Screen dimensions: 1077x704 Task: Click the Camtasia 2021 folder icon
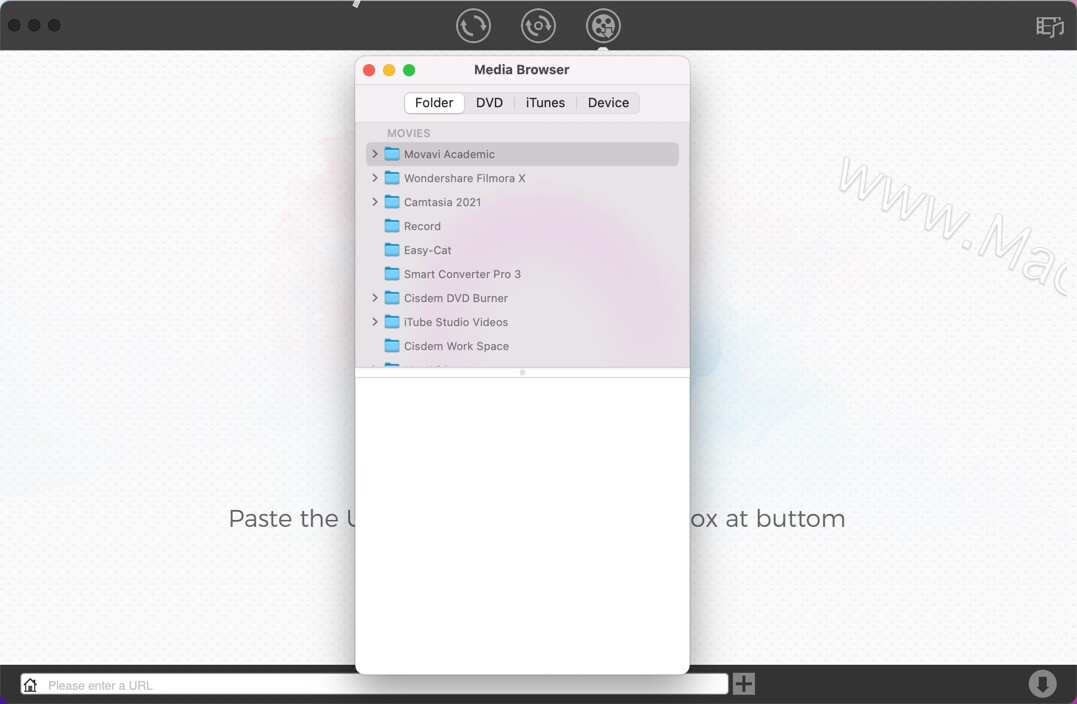coord(392,202)
